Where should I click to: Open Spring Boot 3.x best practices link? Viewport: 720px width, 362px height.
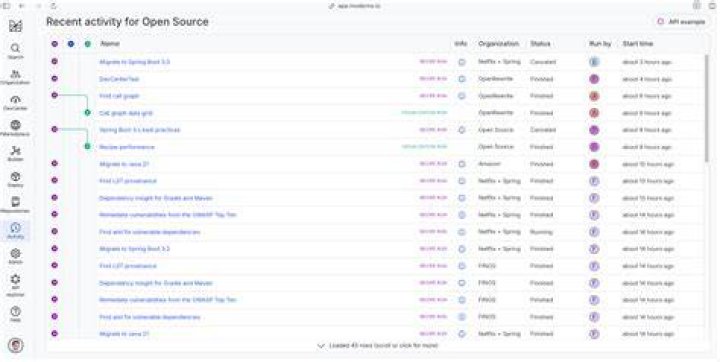(x=140, y=130)
